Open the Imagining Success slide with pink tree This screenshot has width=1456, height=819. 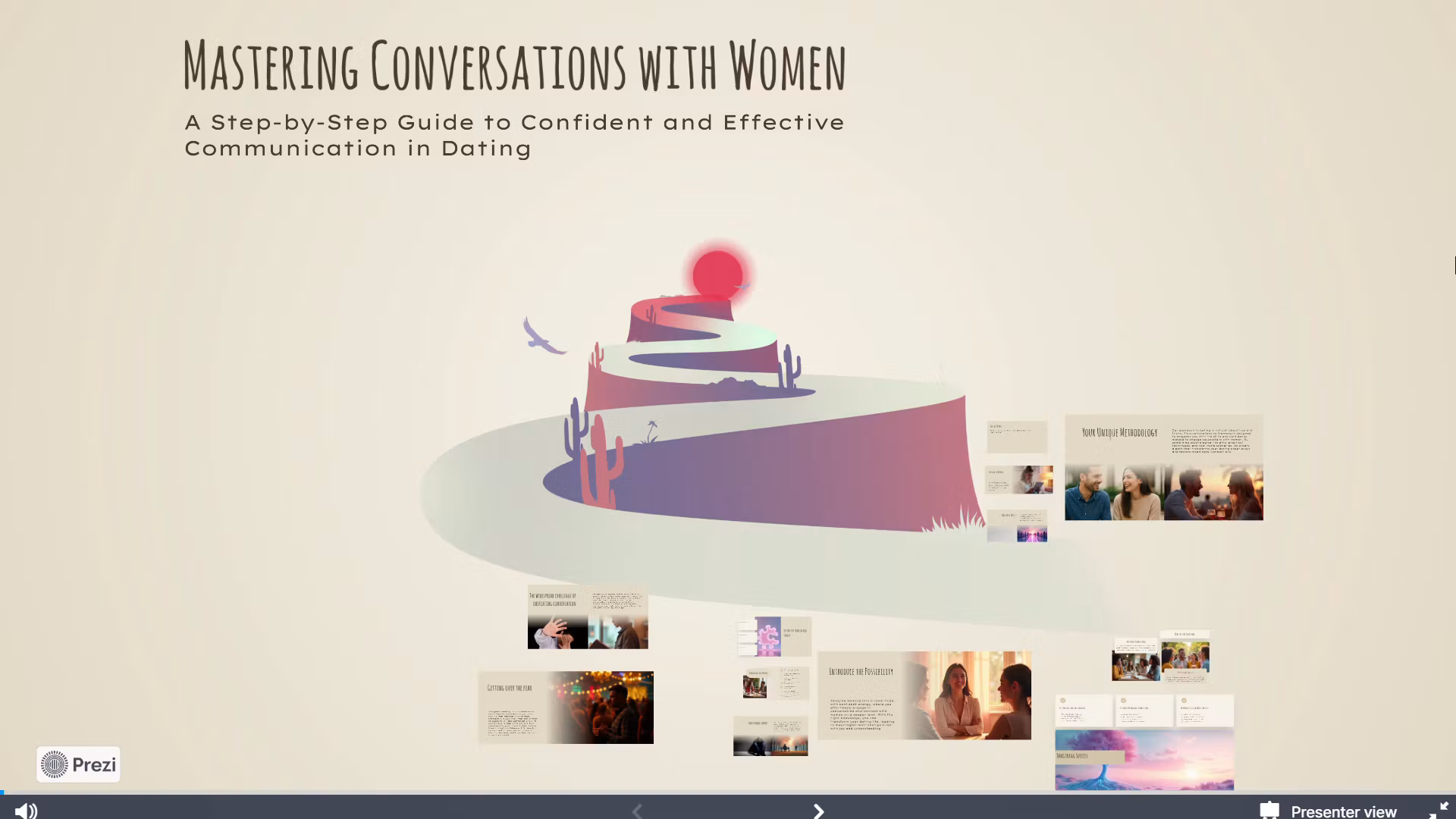coord(1144,760)
